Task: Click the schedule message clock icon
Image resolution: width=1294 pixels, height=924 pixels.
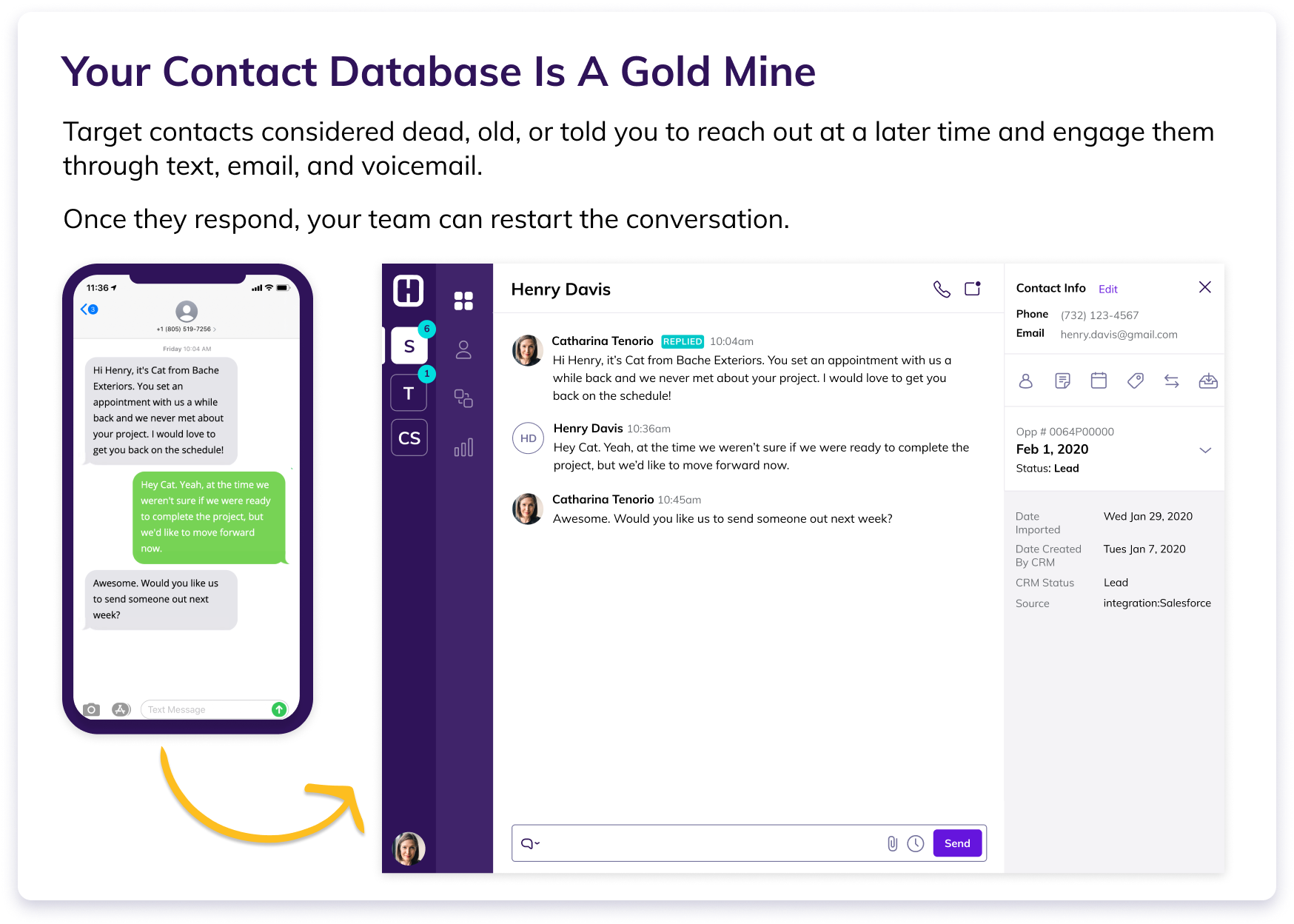Action: coord(916,843)
